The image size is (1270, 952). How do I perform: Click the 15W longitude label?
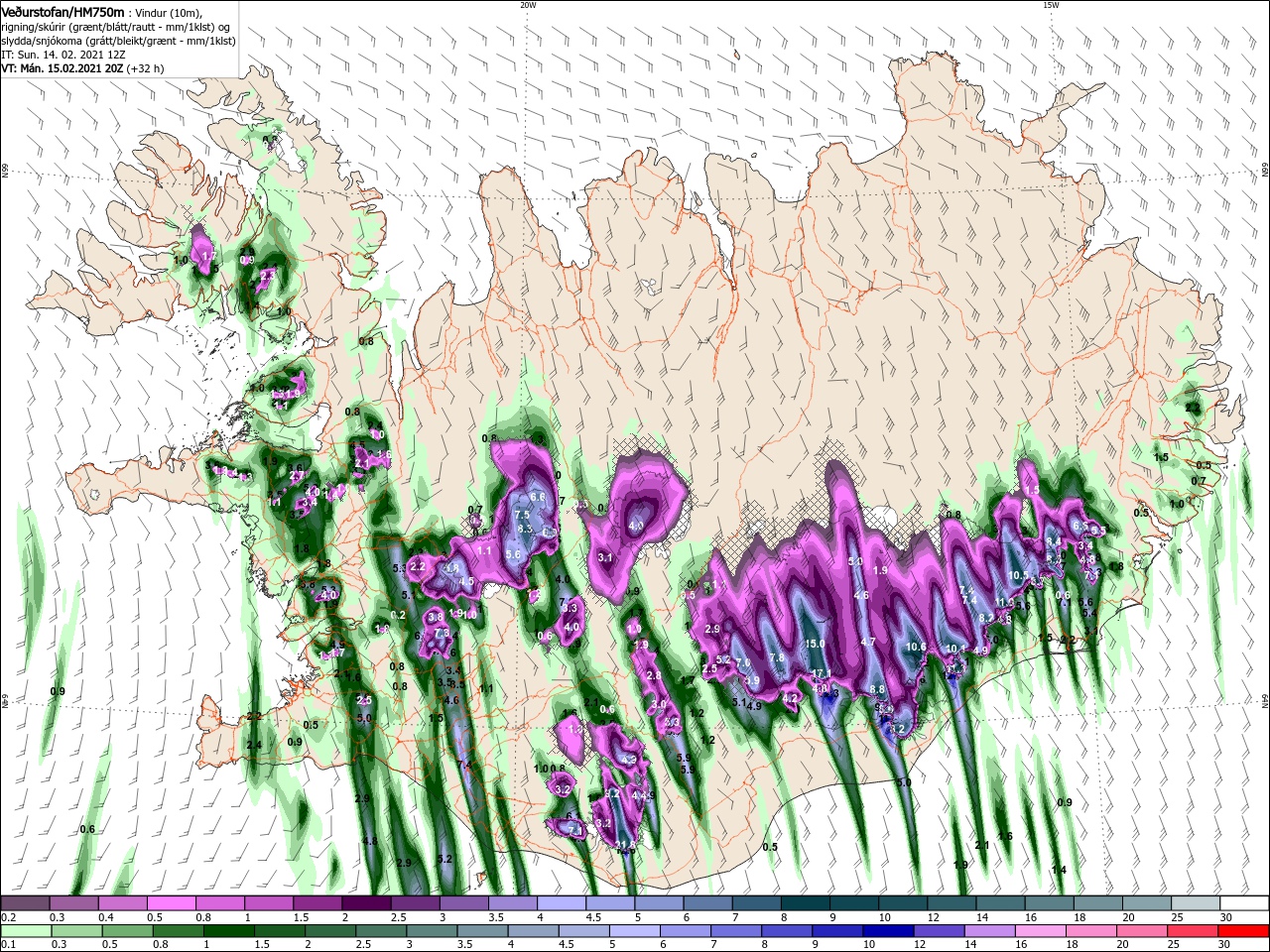1051,5
